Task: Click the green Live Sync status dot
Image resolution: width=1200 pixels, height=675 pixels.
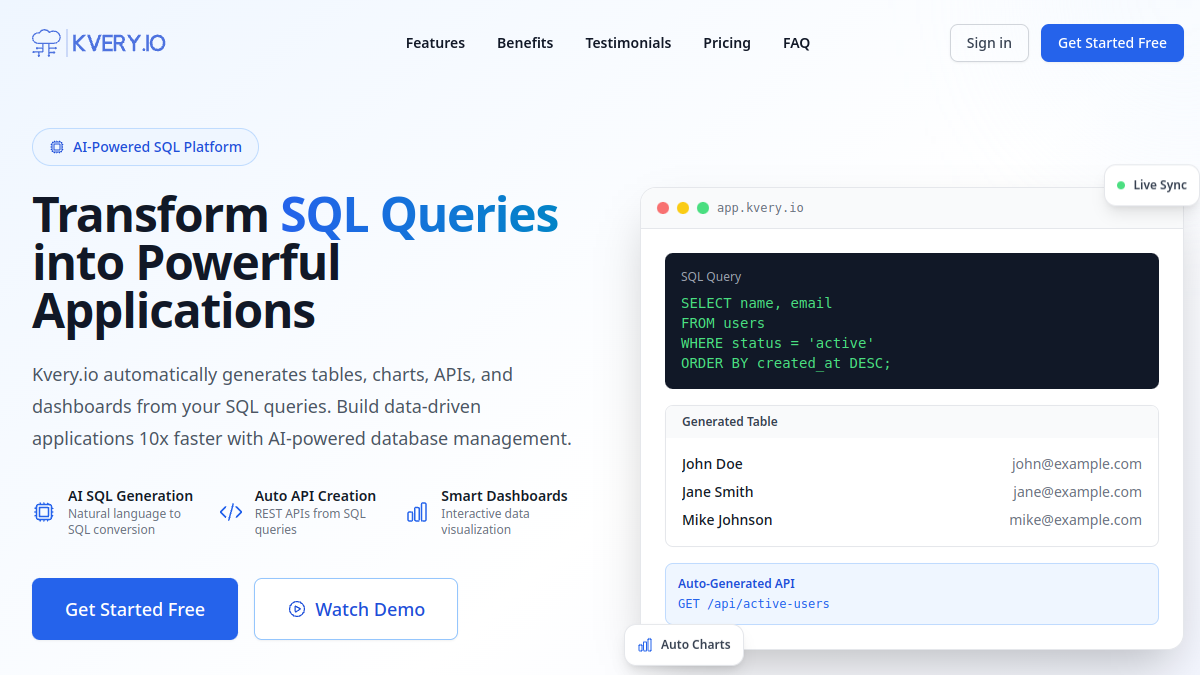Action: click(1122, 185)
